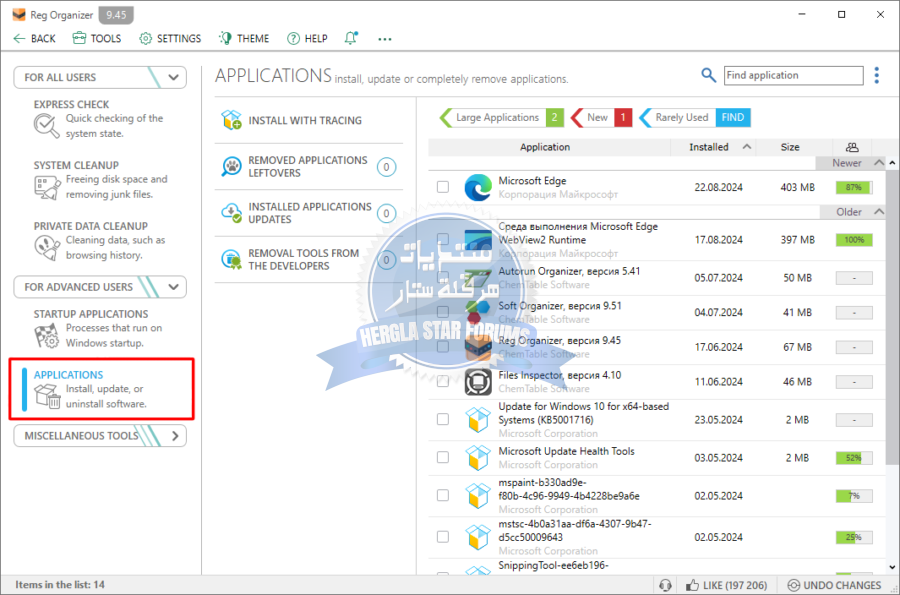This screenshot has height=595, width=900.
Task: Expand the Miscellaneous Tools section
Action: pos(174,436)
